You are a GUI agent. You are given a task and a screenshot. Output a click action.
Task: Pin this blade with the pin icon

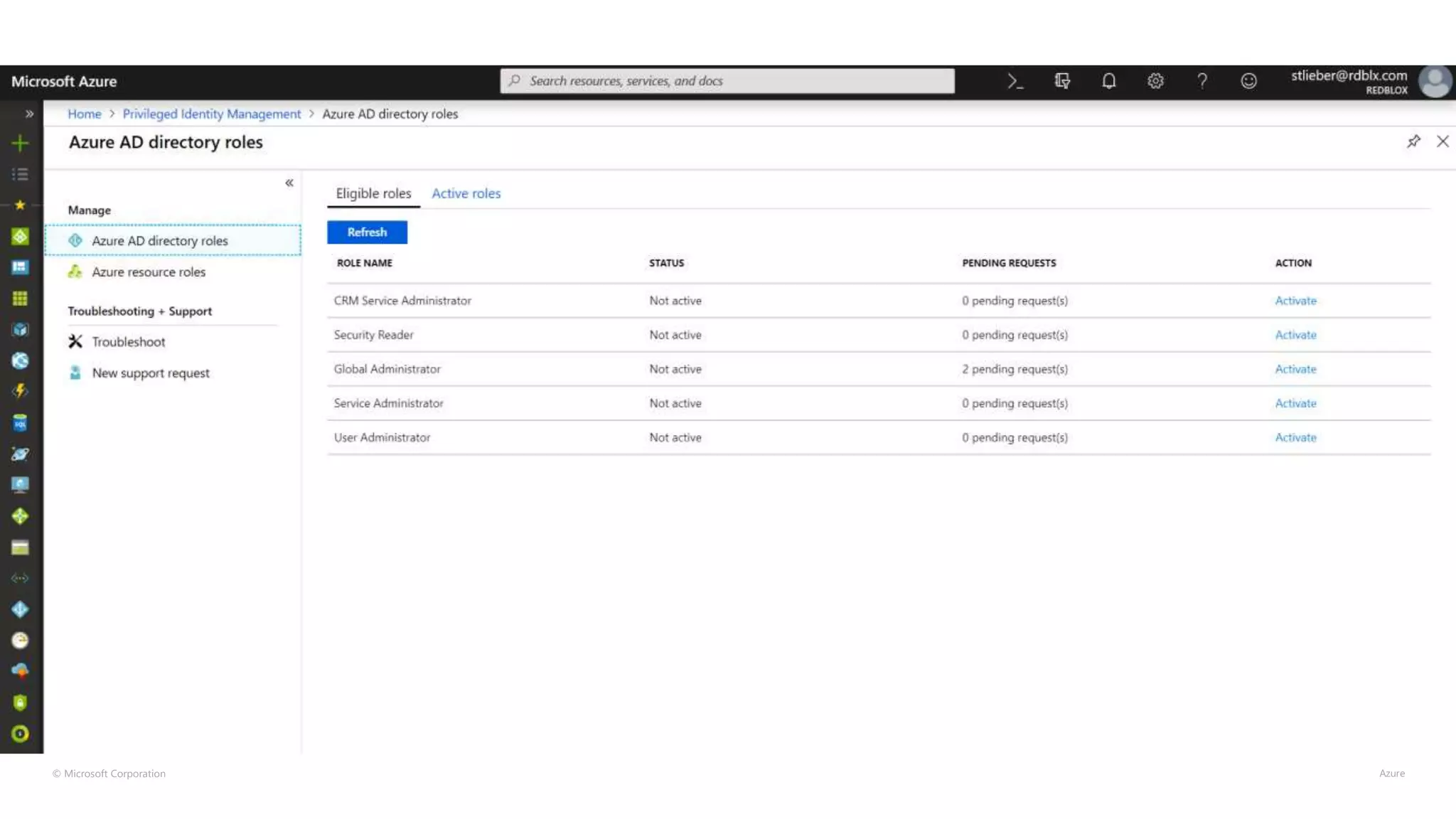1413,141
